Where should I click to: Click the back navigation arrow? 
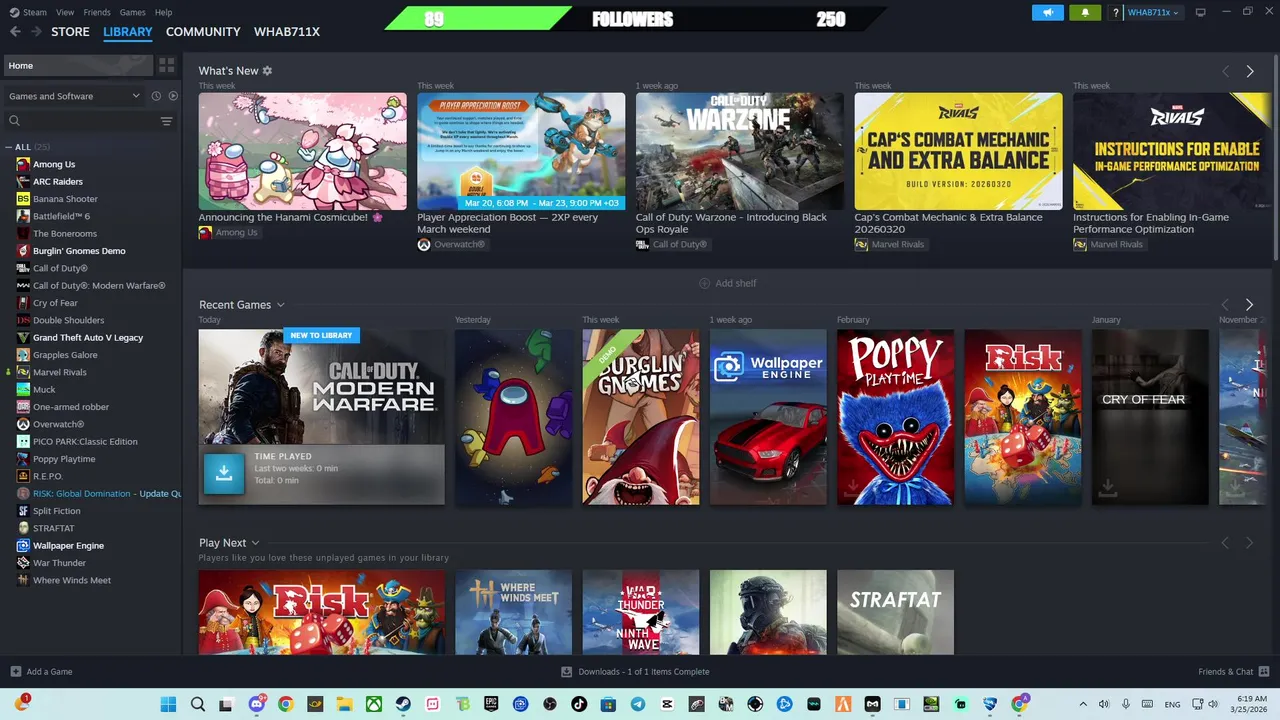[x=15, y=32]
